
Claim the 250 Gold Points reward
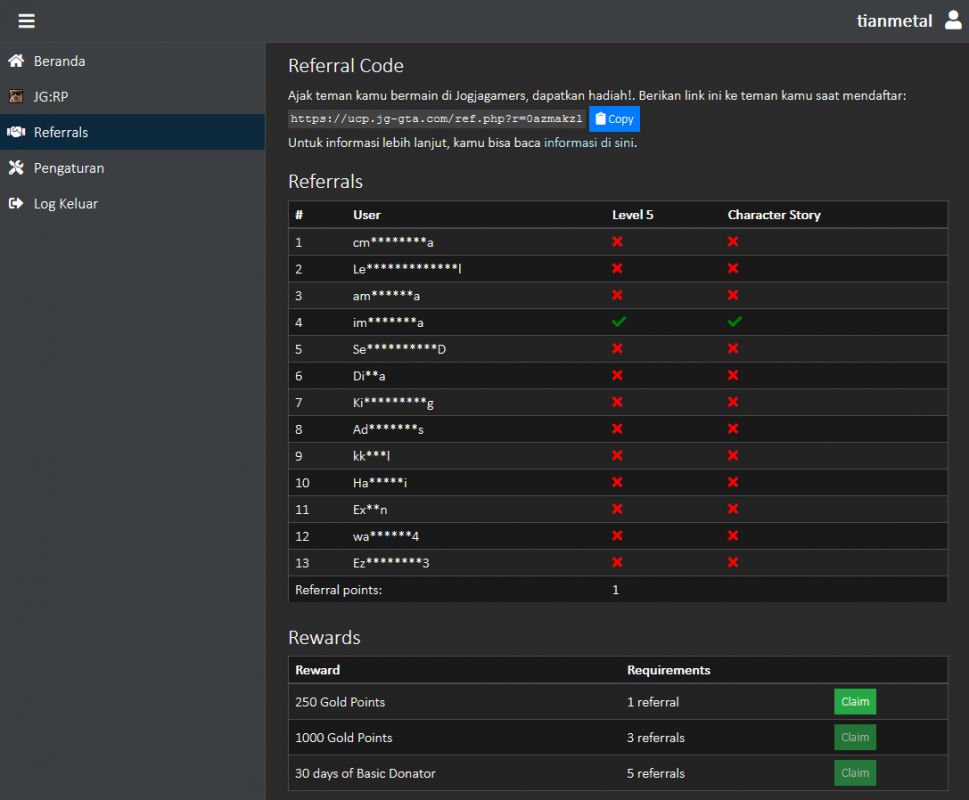[855, 702]
